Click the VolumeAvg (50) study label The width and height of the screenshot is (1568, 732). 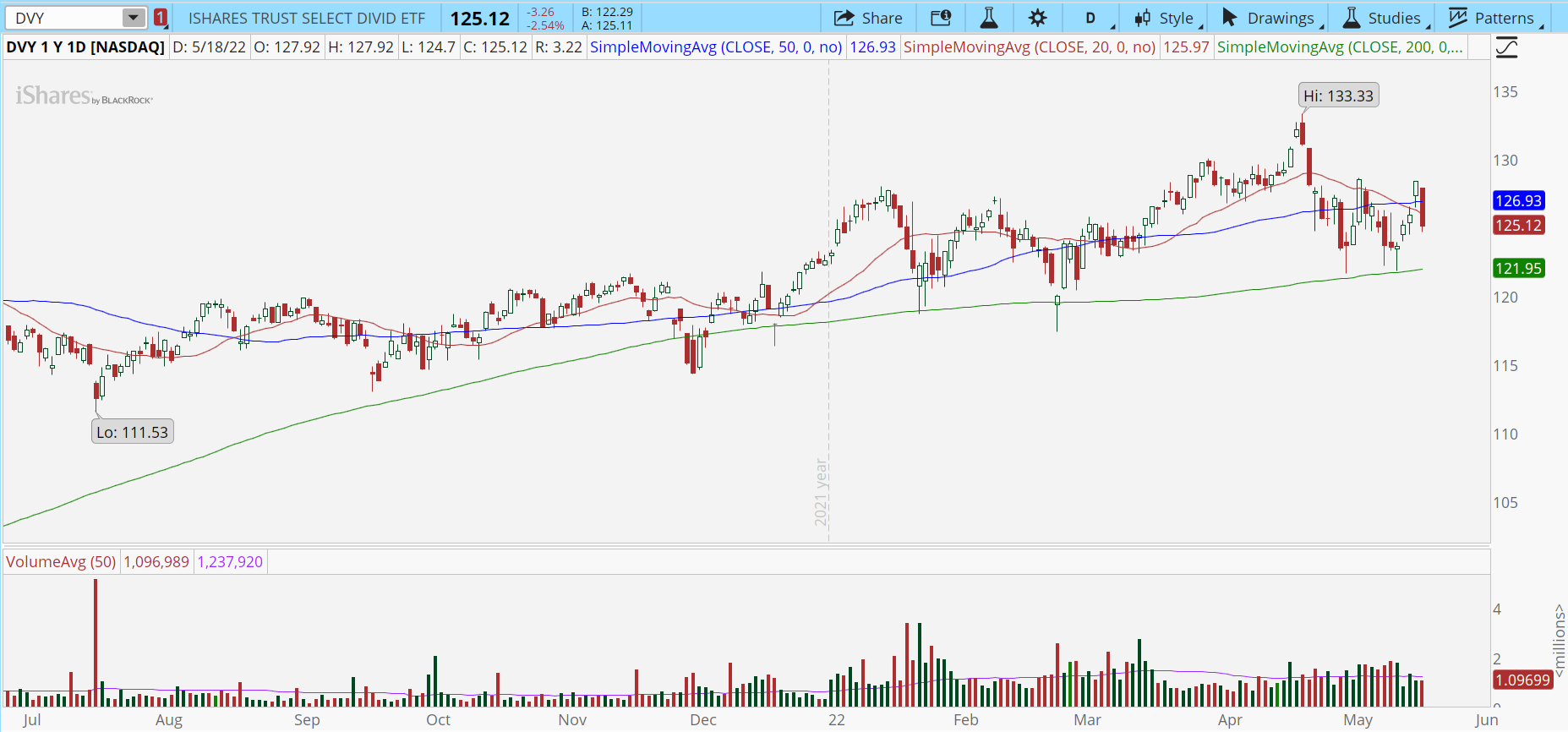click(x=61, y=562)
